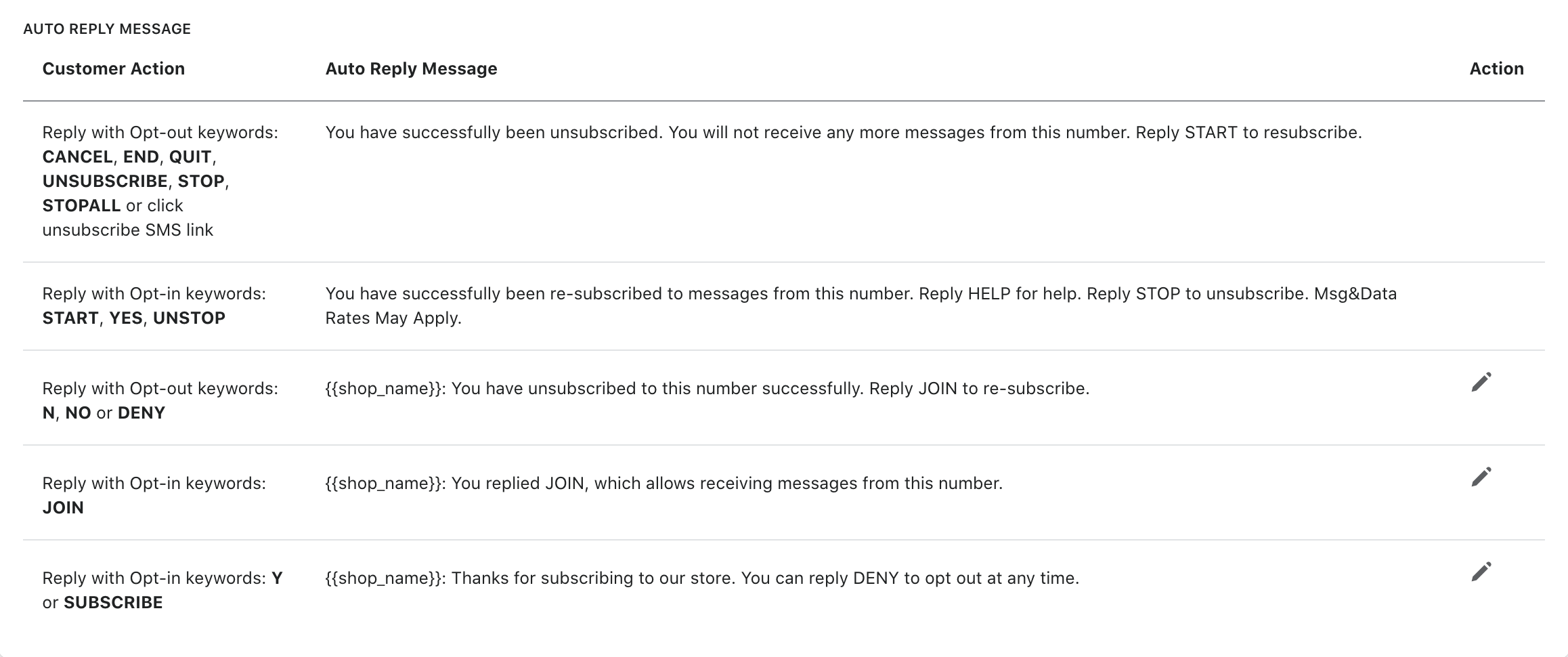
Task: Click the 'unsubscribe SMS link' text
Action: pos(127,230)
